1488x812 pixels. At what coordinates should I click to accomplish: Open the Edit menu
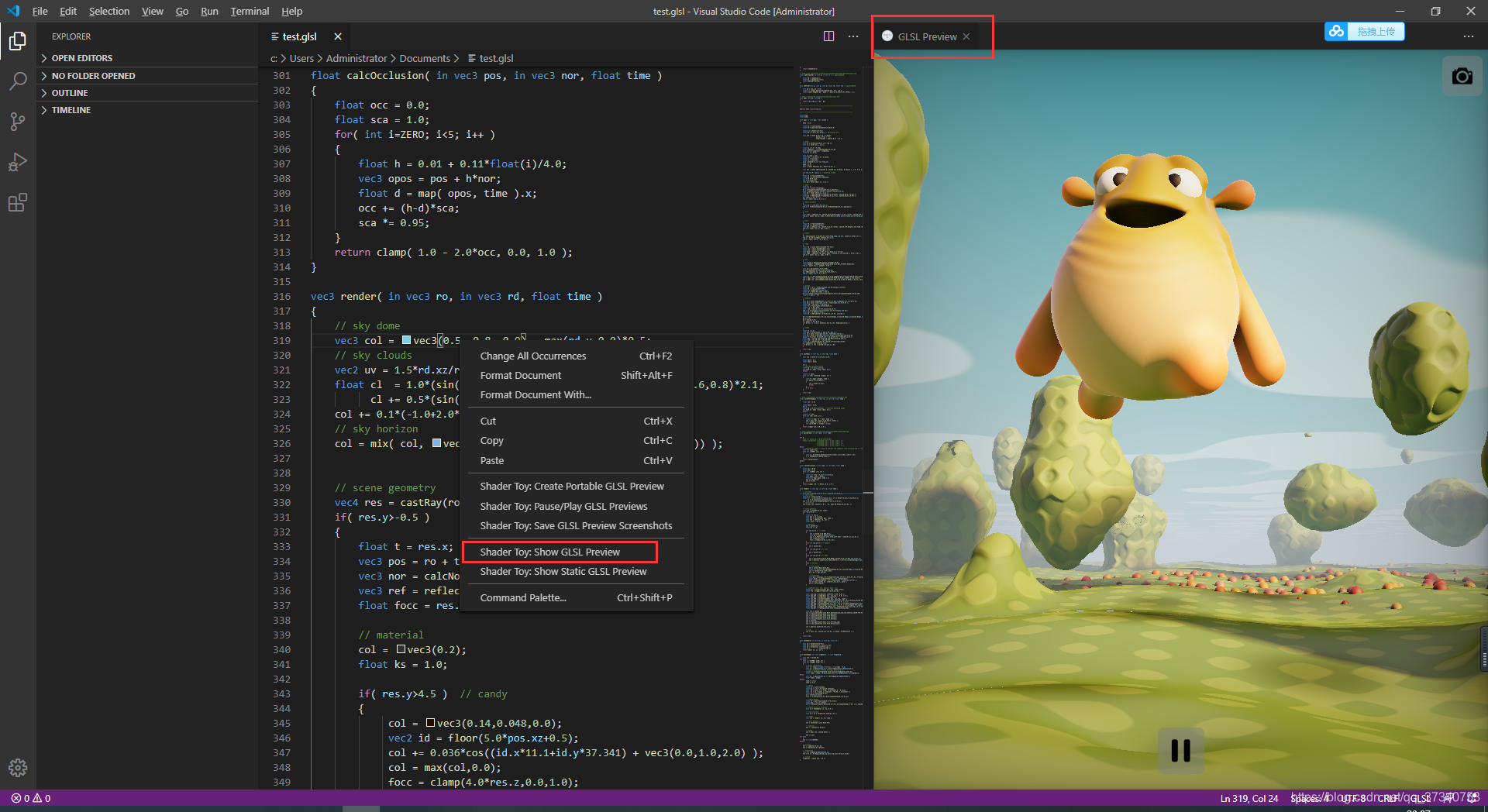(68, 11)
